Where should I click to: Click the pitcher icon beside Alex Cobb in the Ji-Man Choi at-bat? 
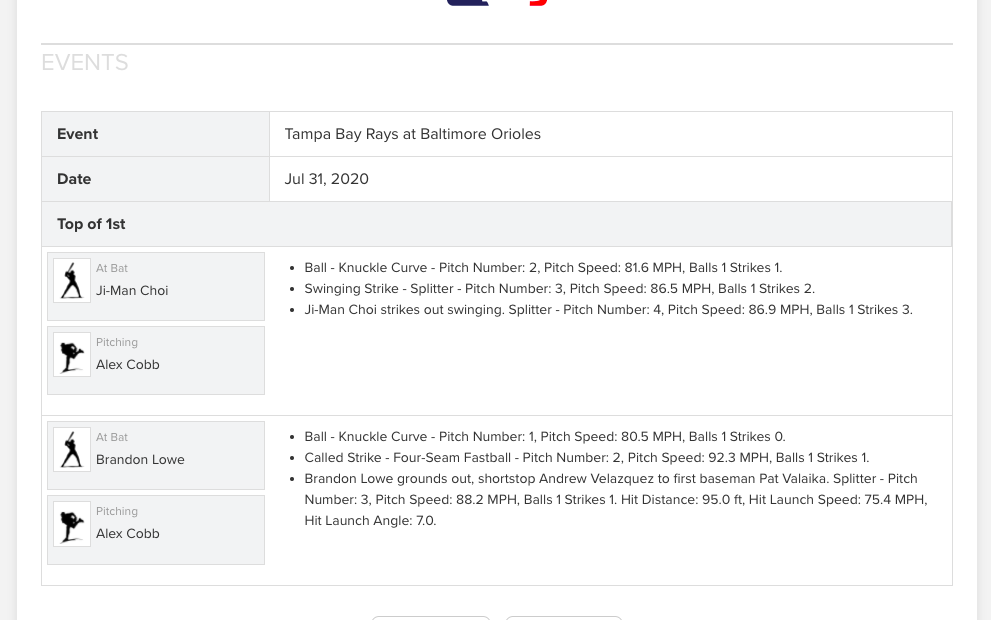72,355
